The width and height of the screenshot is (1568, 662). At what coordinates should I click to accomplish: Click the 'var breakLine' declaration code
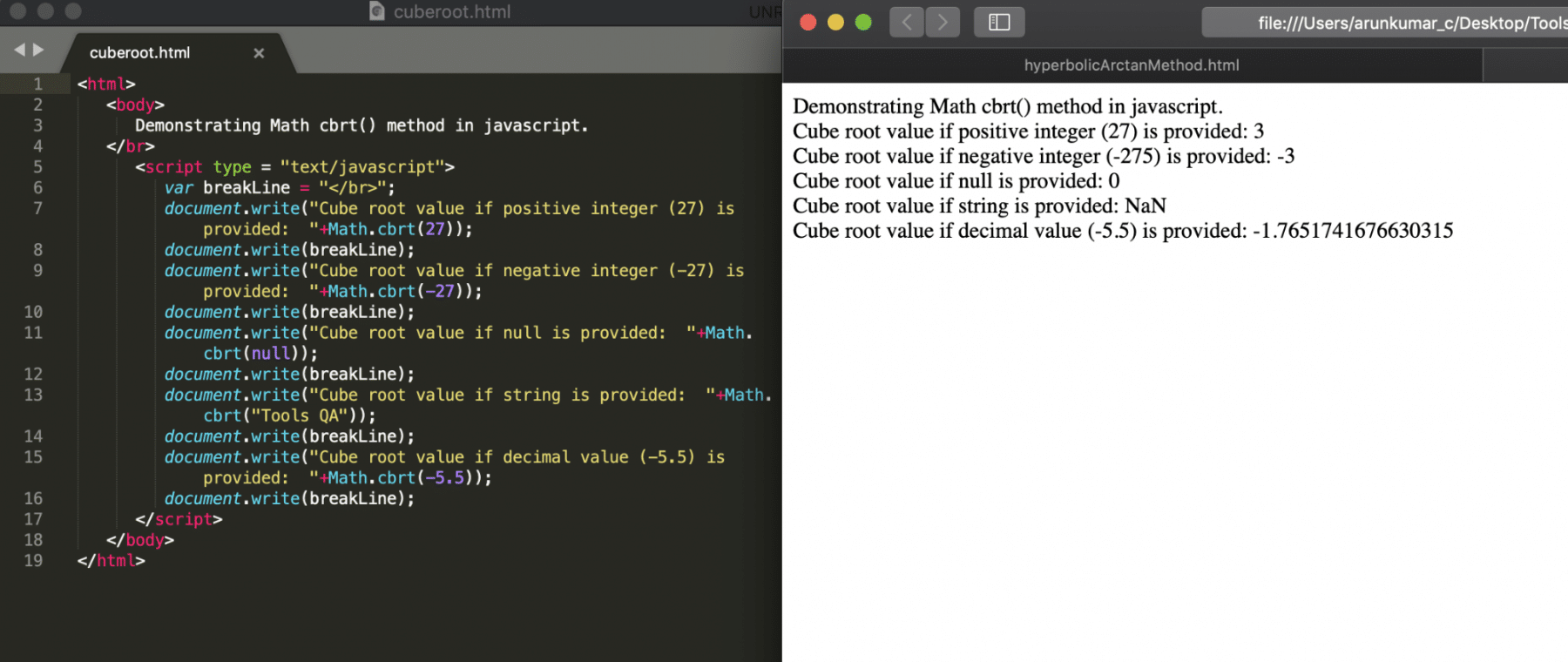[x=280, y=187]
